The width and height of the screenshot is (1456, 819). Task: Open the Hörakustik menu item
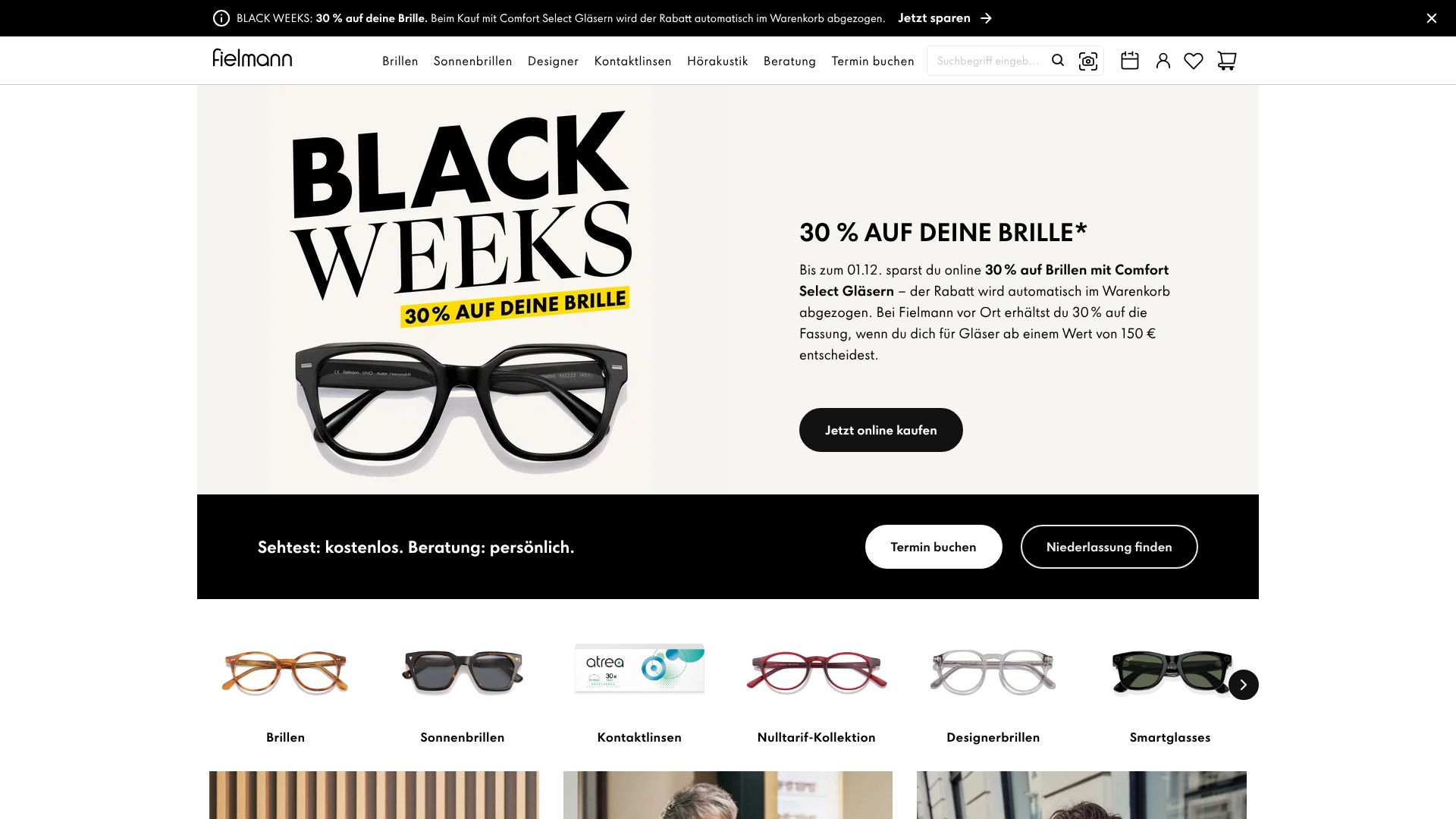click(717, 61)
